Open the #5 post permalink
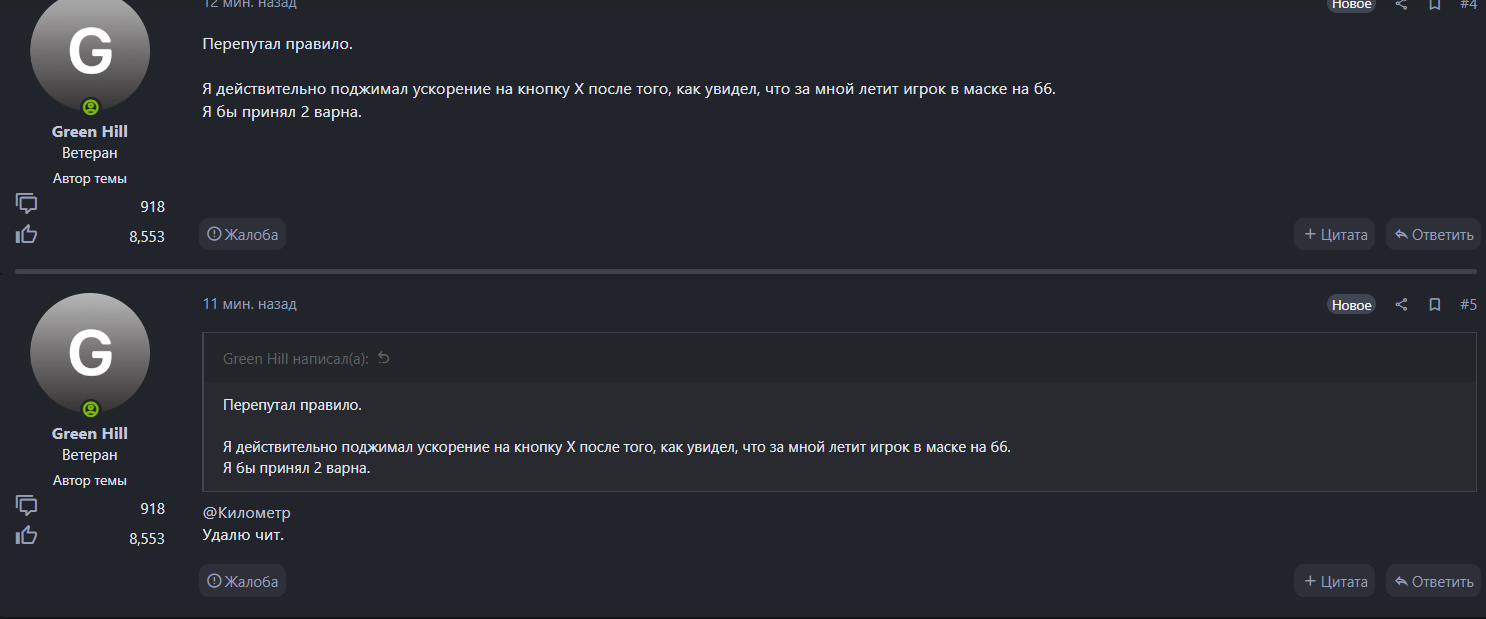Screen dimensions: 1486x619 [x=1468, y=304]
